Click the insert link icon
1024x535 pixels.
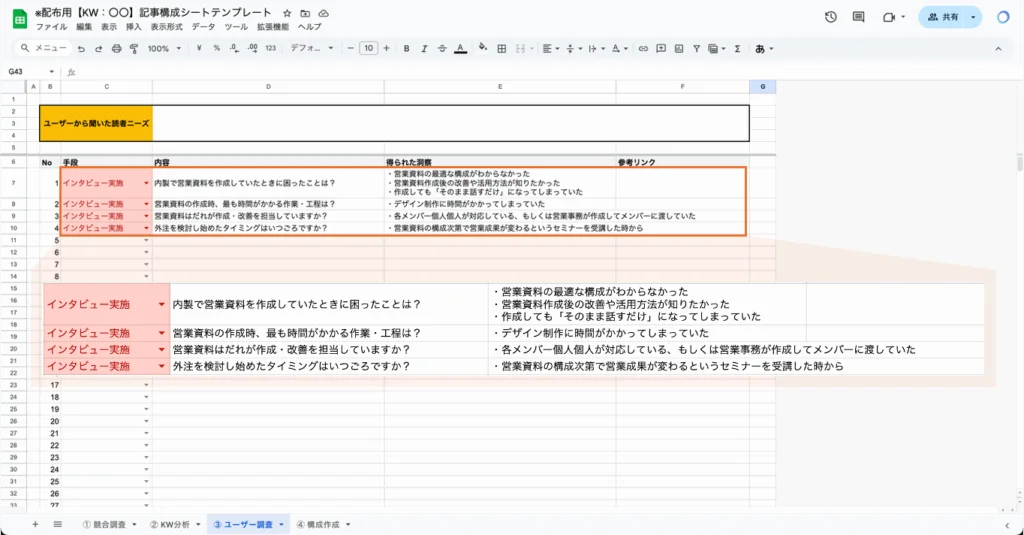(x=643, y=48)
